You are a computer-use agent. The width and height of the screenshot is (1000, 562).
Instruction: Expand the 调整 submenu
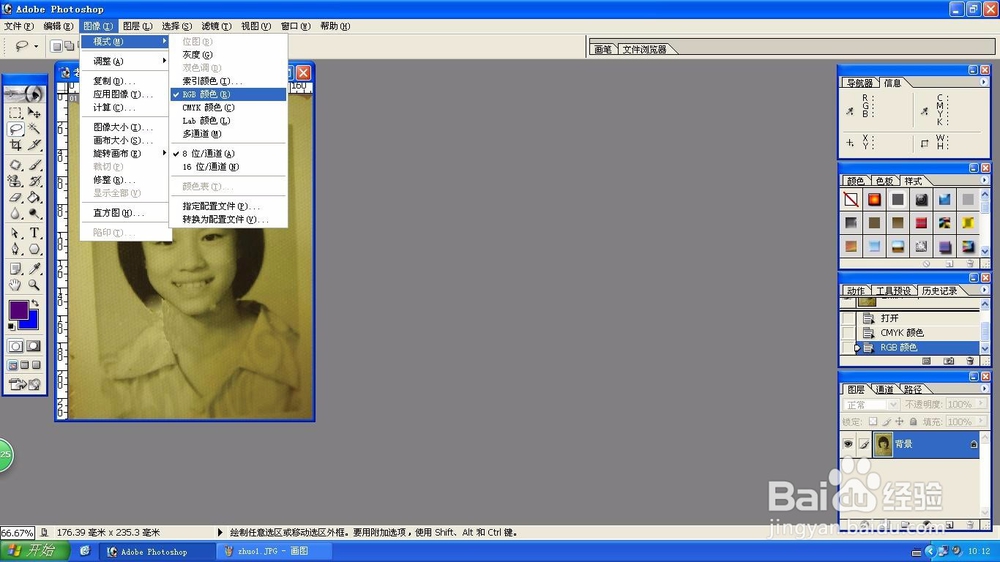click(x=125, y=61)
